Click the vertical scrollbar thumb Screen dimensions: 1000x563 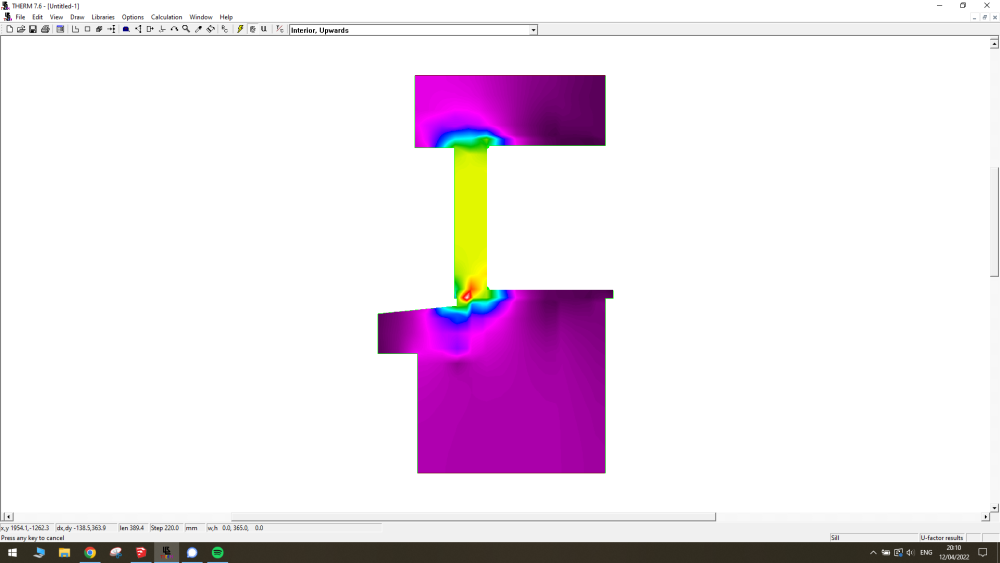pos(994,221)
